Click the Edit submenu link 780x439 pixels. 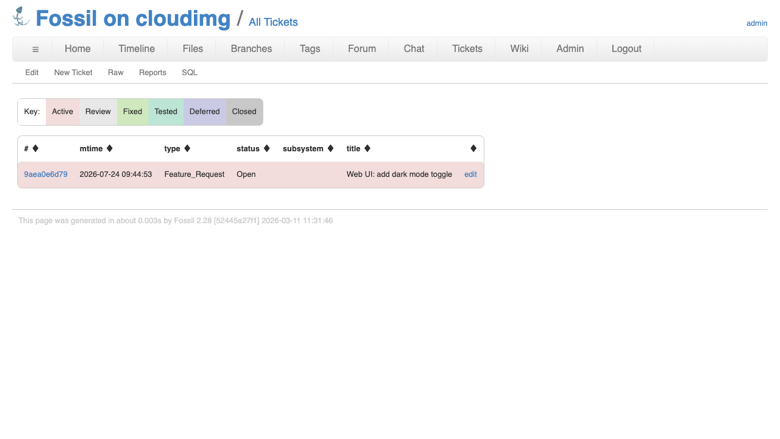click(32, 73)
